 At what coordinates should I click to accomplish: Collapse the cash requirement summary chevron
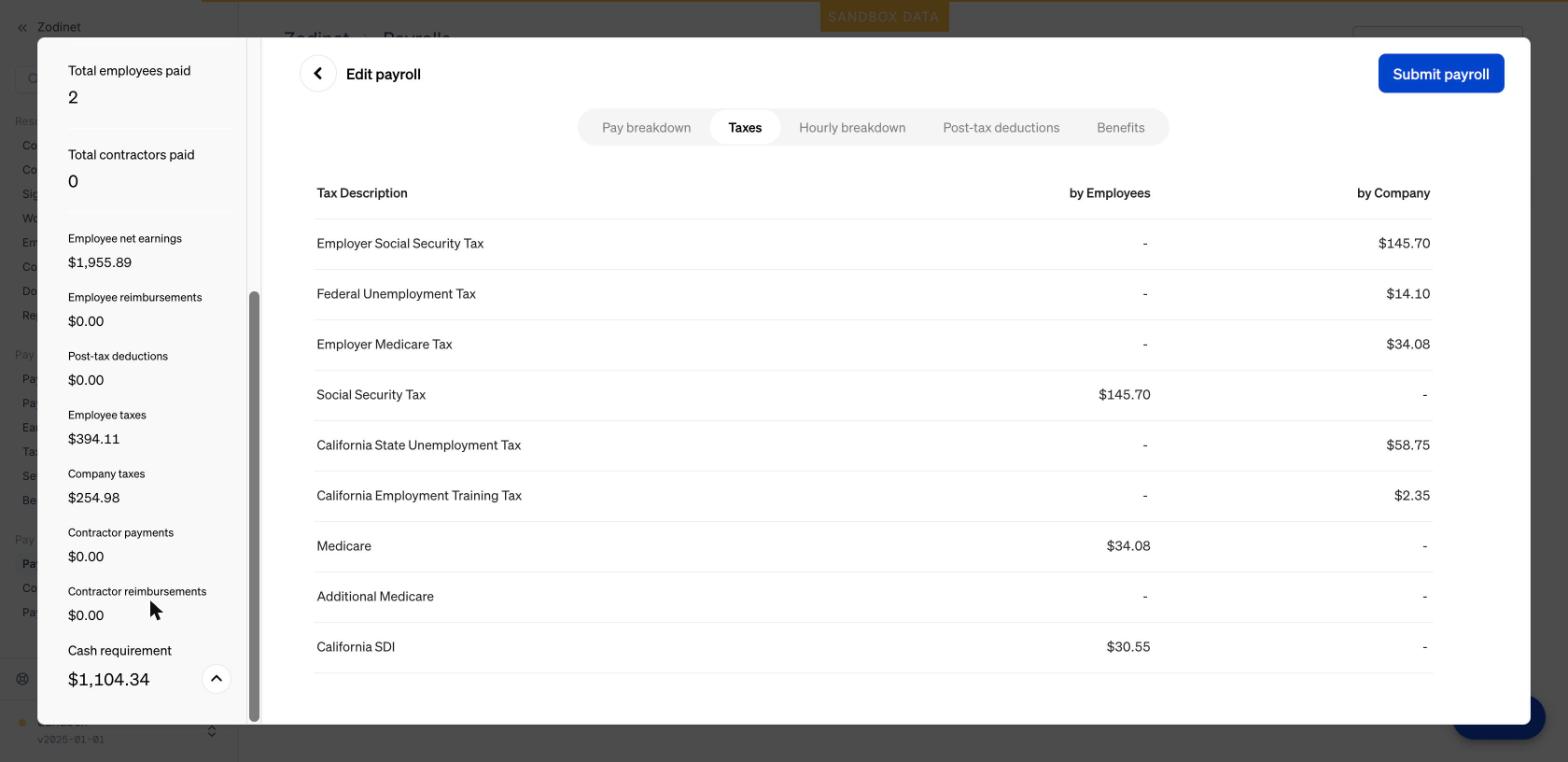[216, 679]
